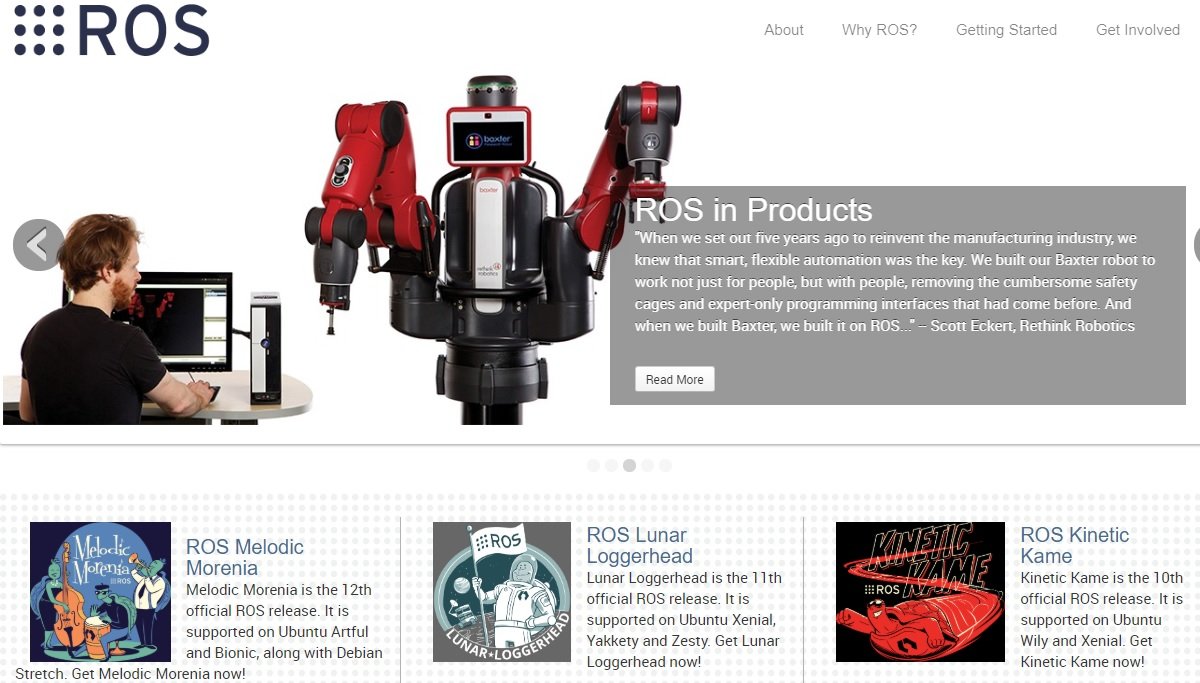
Task: Select the fifth carousel indicator dot
Action: coord(665,465)
